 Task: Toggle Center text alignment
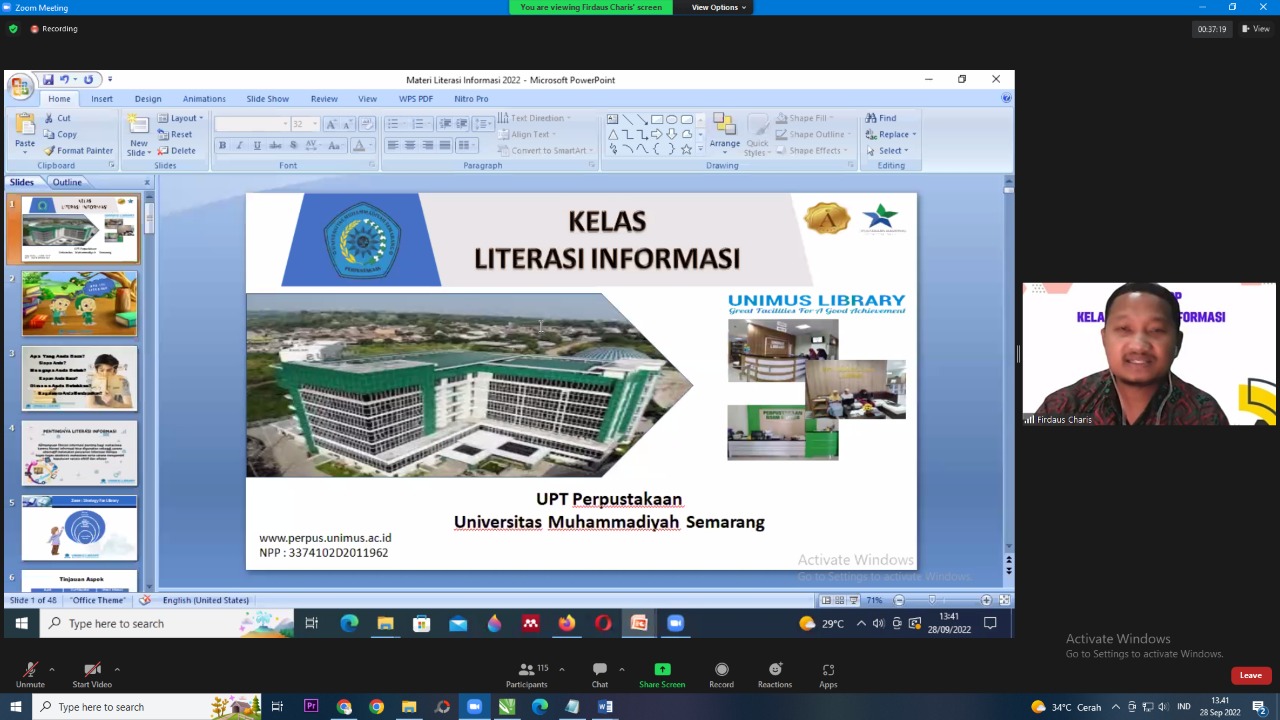click(x=410, y=146)
